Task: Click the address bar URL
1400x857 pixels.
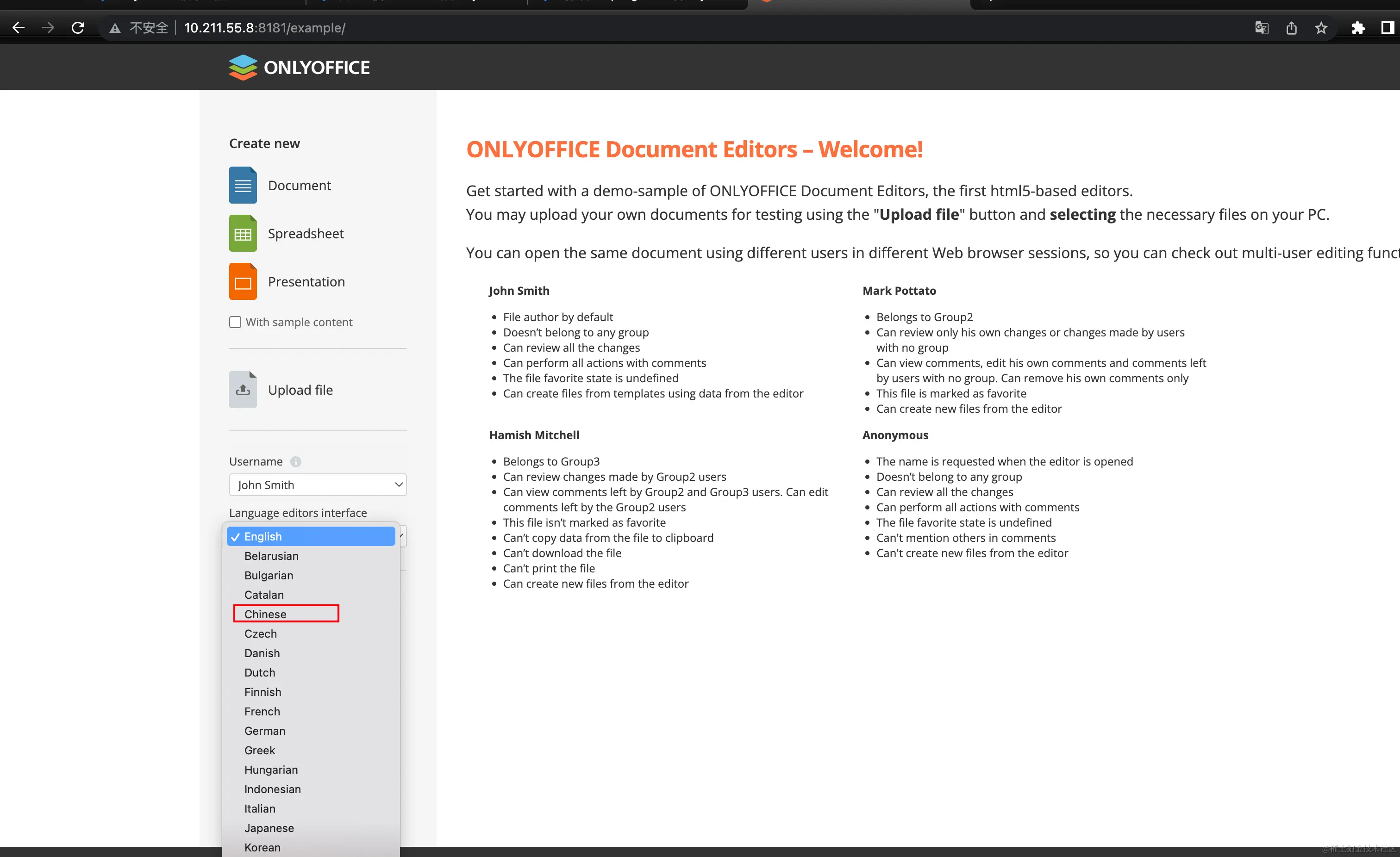Action: pos(265,27)
